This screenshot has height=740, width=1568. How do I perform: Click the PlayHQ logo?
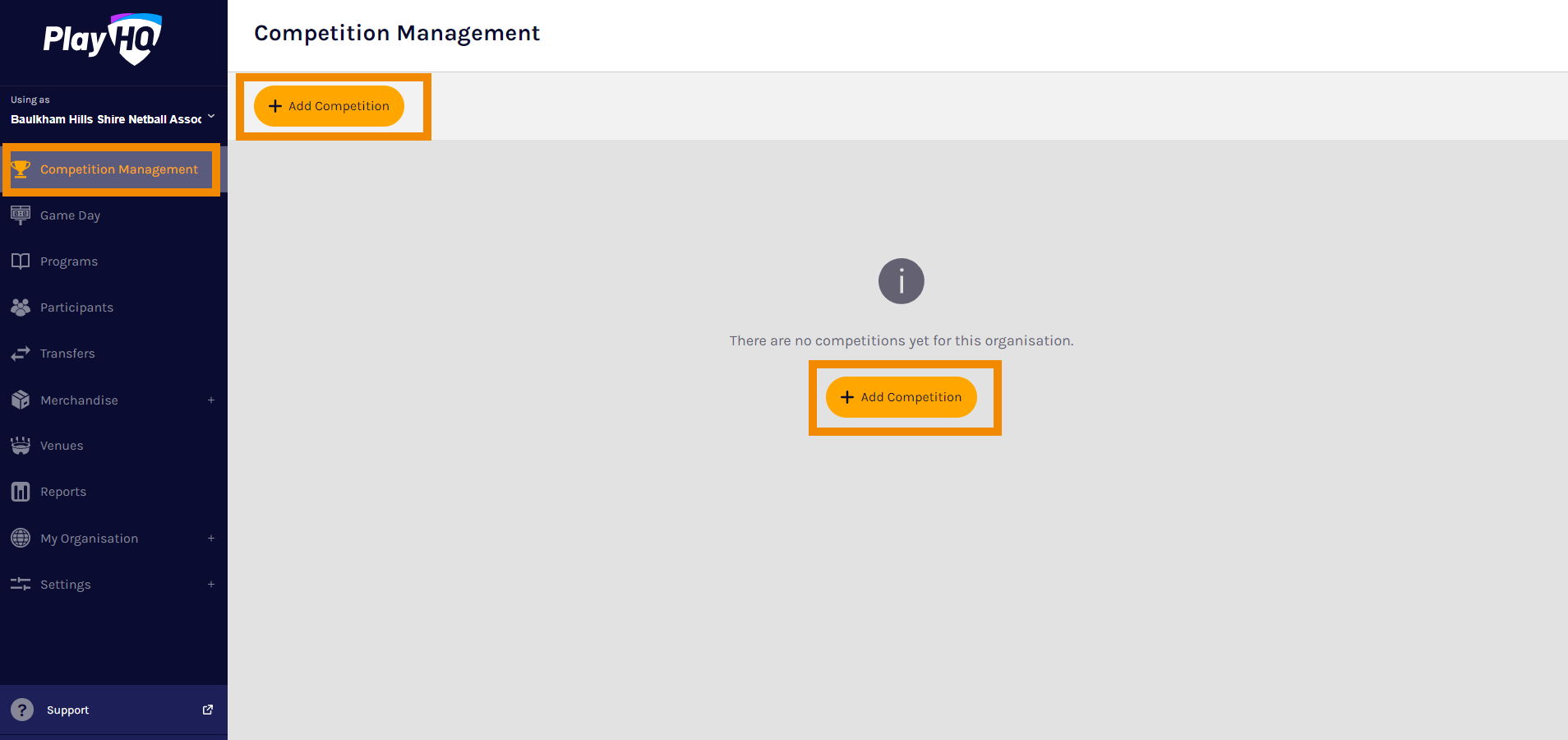(x=103, y=39)
